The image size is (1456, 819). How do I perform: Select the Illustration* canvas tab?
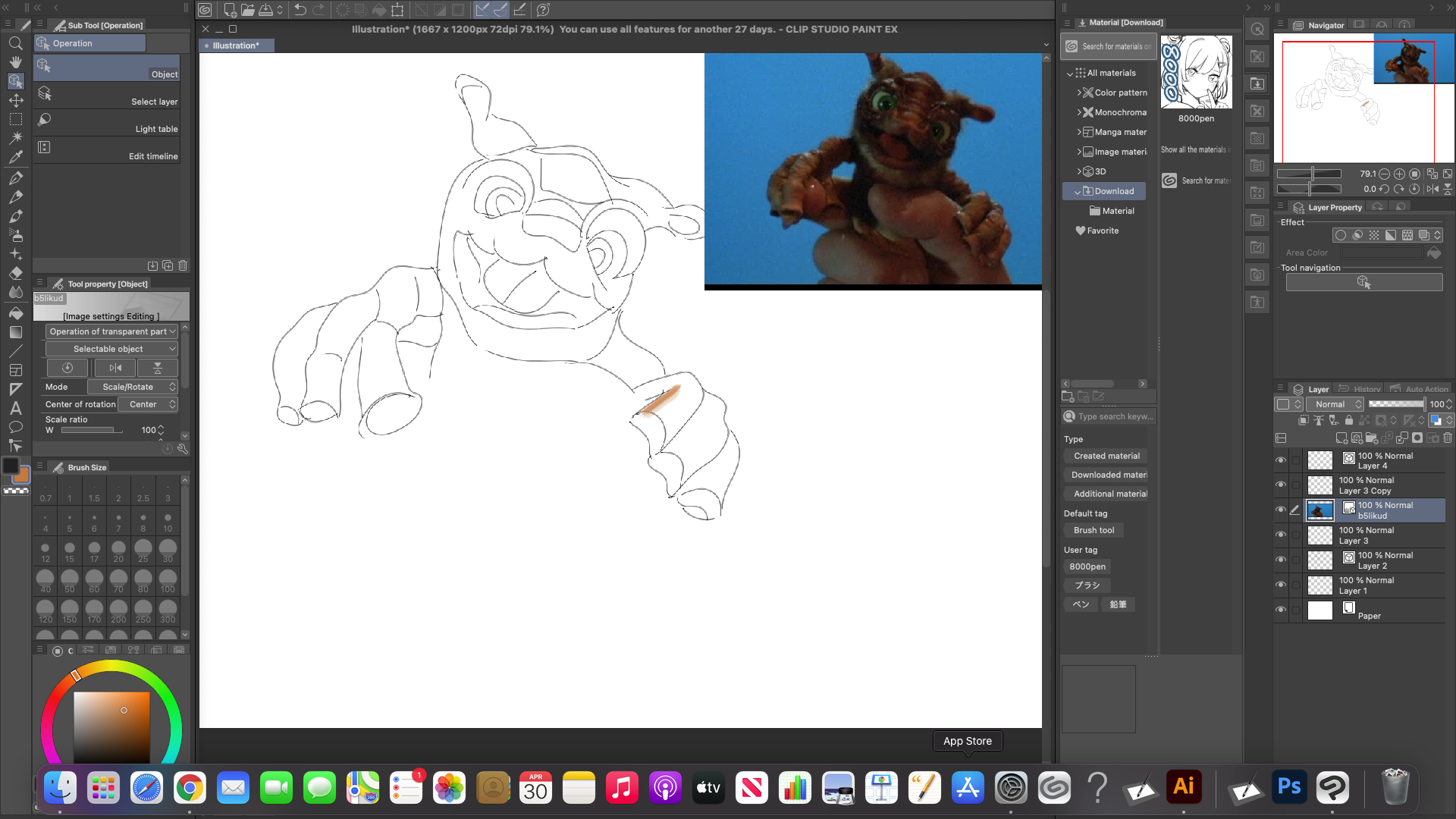tap(236, 45)
